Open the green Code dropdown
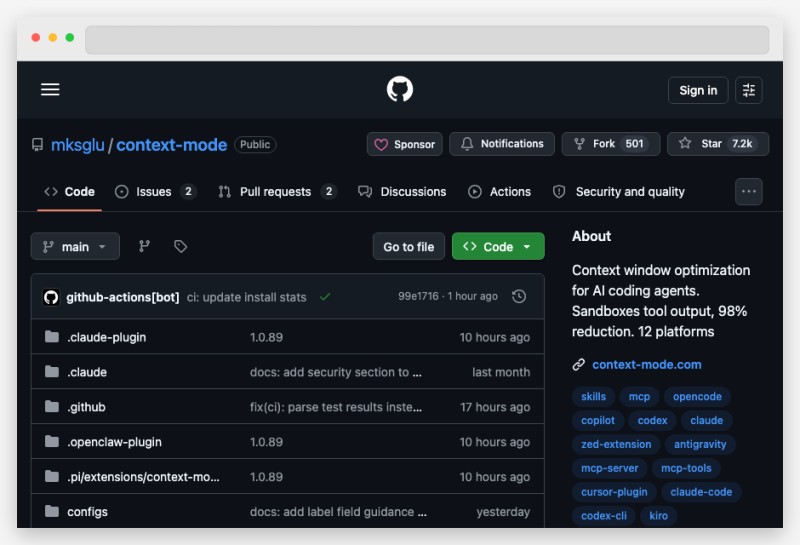The image size is (800, 545). (x=498, y=246)
